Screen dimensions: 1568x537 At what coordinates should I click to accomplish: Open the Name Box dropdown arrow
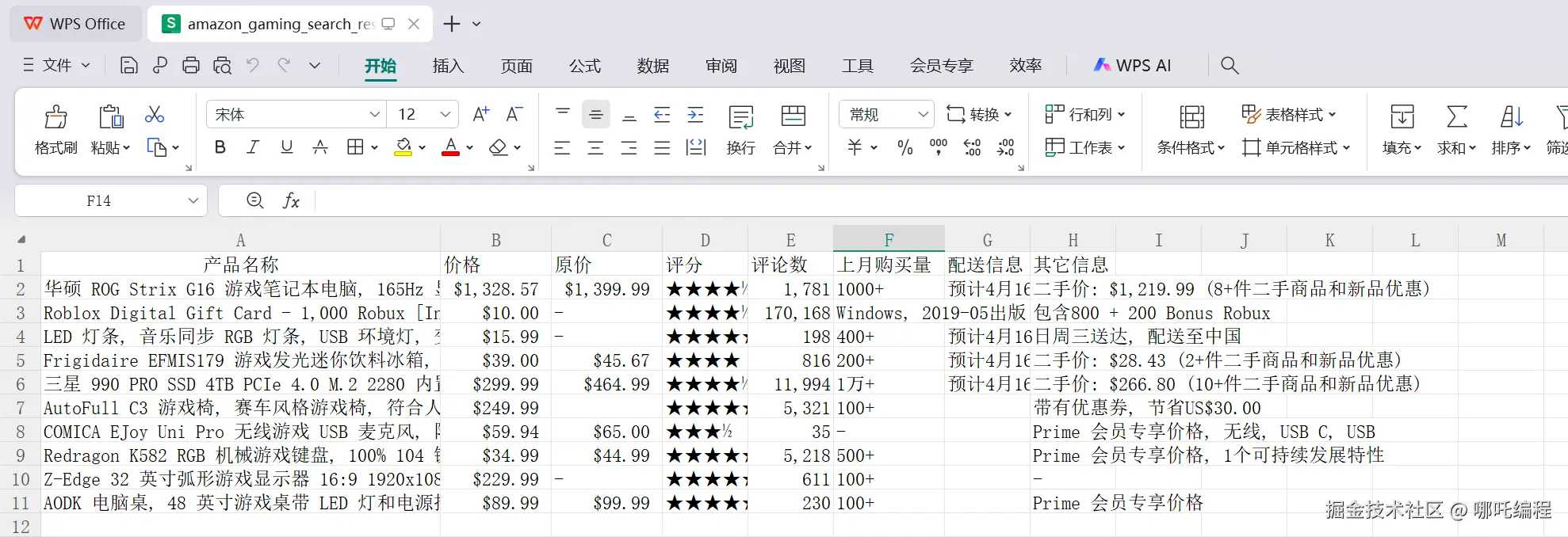click(193, 200)
